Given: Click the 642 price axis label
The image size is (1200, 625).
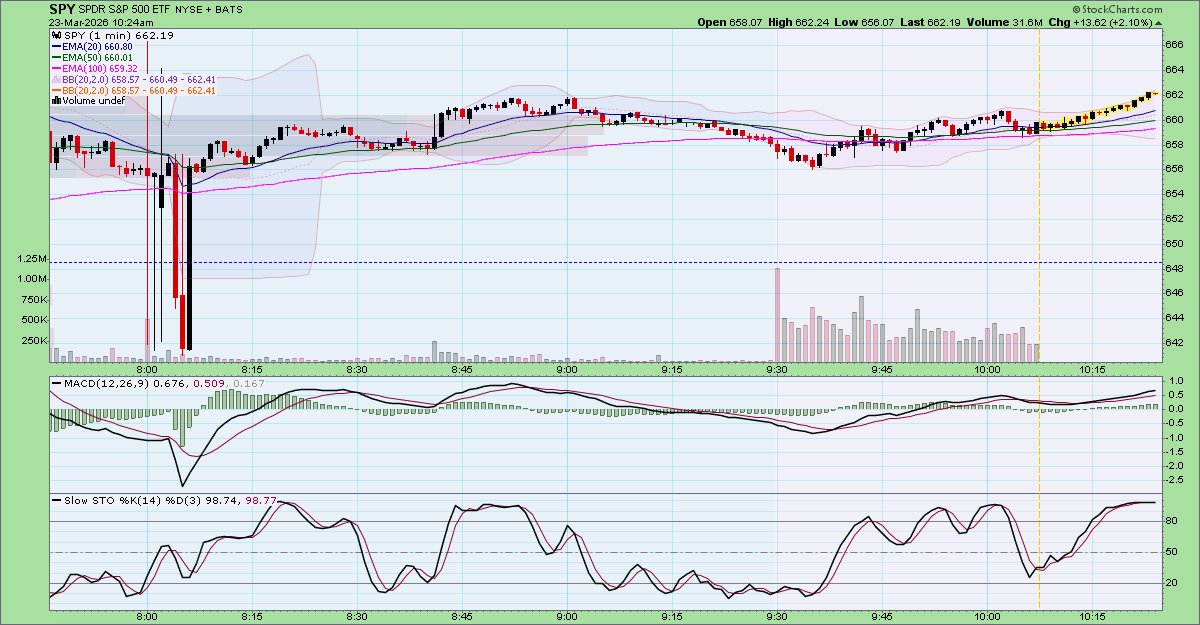Looking at the screenshot, I should coord(1176,343).
